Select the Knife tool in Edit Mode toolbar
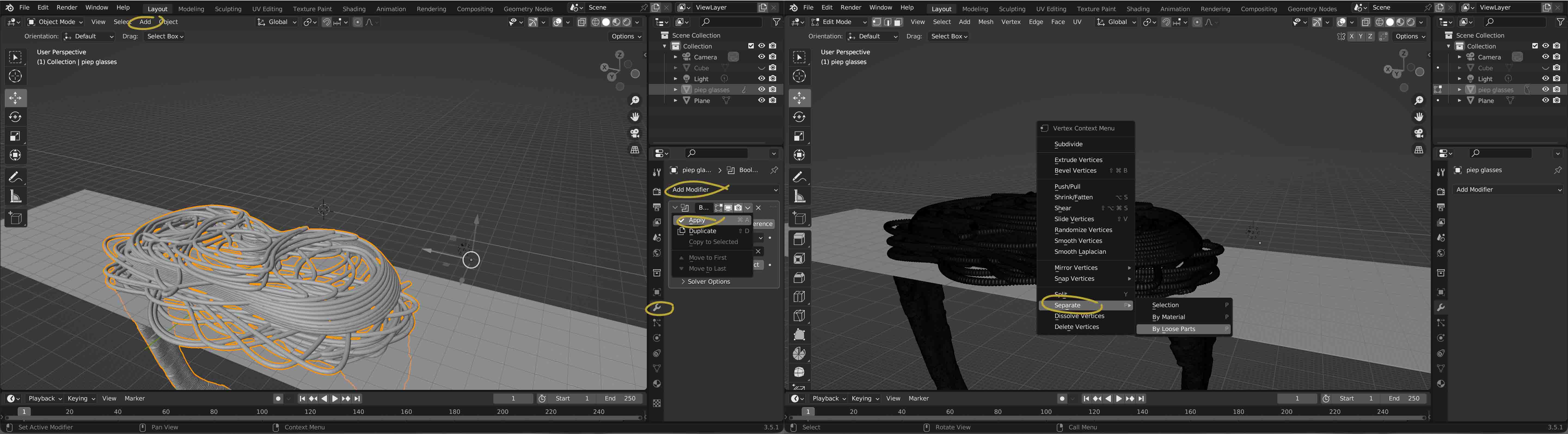Image resolution: width=1568 pixels, height=434 pixels. click(799, 315)
